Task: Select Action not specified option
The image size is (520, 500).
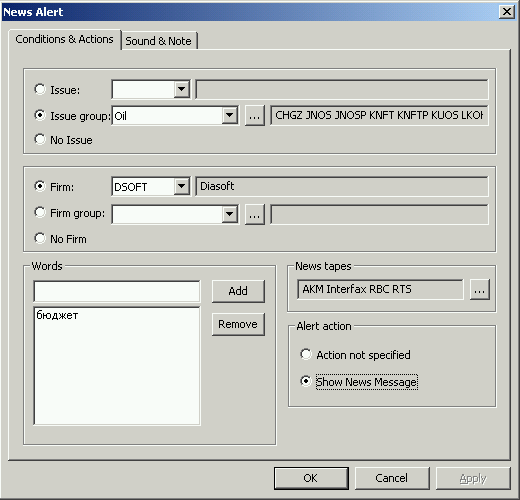Action: 306,354
